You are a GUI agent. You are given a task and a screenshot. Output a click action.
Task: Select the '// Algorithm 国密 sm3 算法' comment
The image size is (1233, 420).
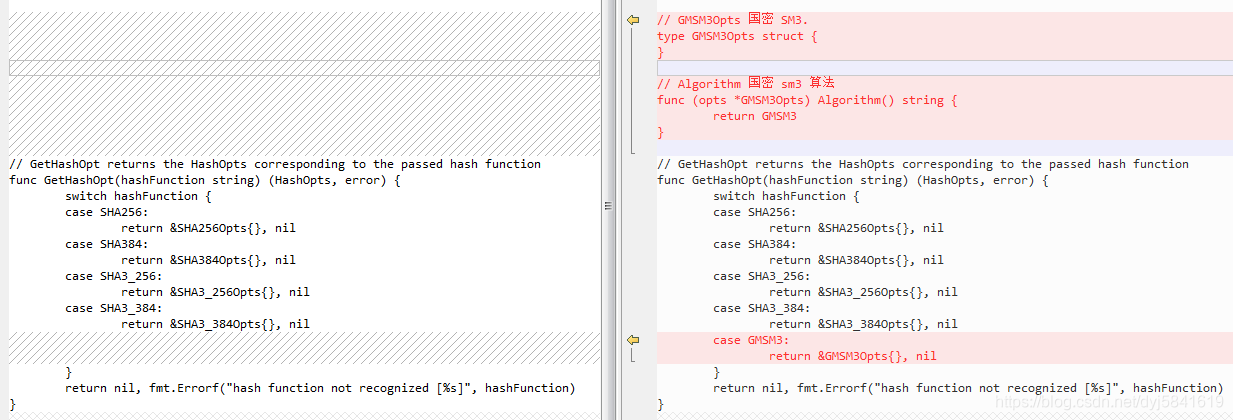[x=746, y=84]
